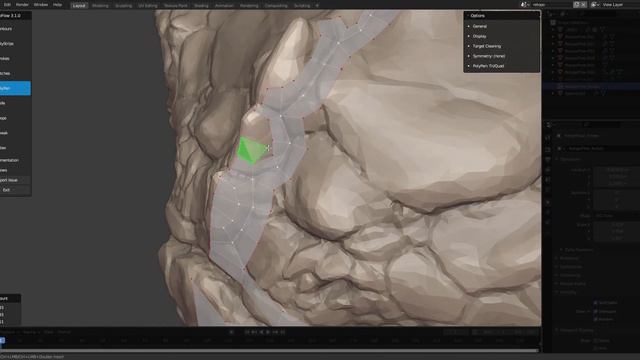
Task: Open the Help menu
Action: coord(58,5)
